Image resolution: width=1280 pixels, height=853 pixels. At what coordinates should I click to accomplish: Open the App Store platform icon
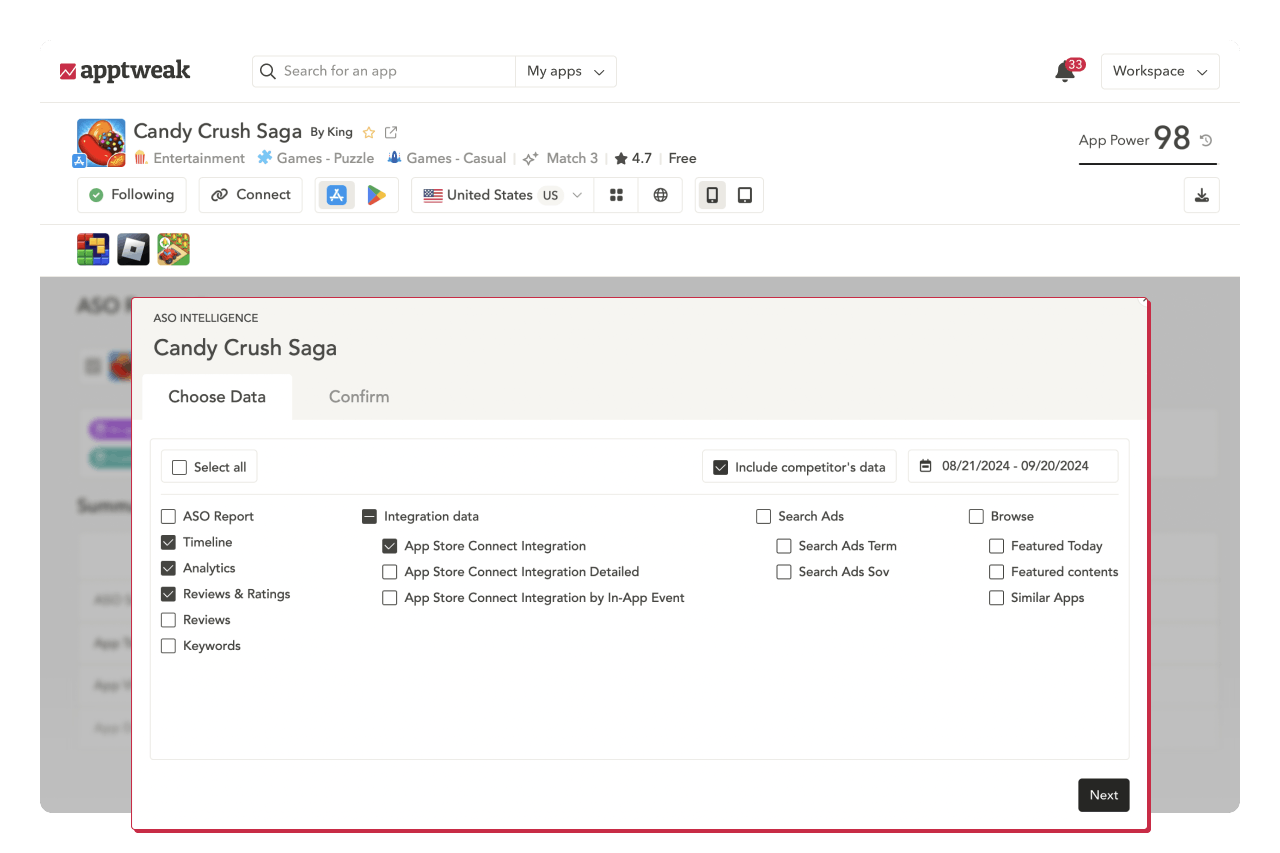coord(336,195)
